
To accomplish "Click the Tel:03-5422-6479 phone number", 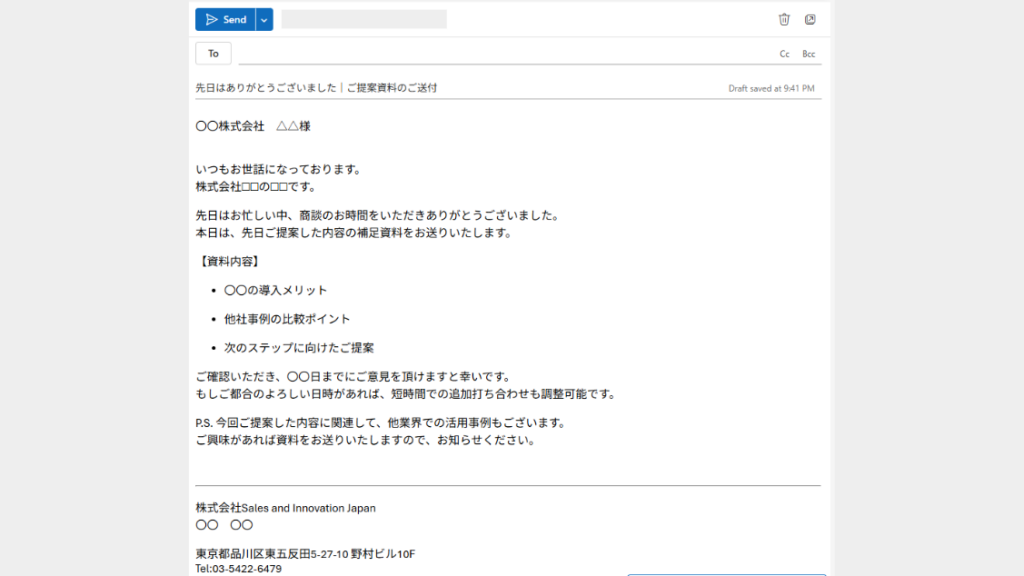I will coord(238,568).
